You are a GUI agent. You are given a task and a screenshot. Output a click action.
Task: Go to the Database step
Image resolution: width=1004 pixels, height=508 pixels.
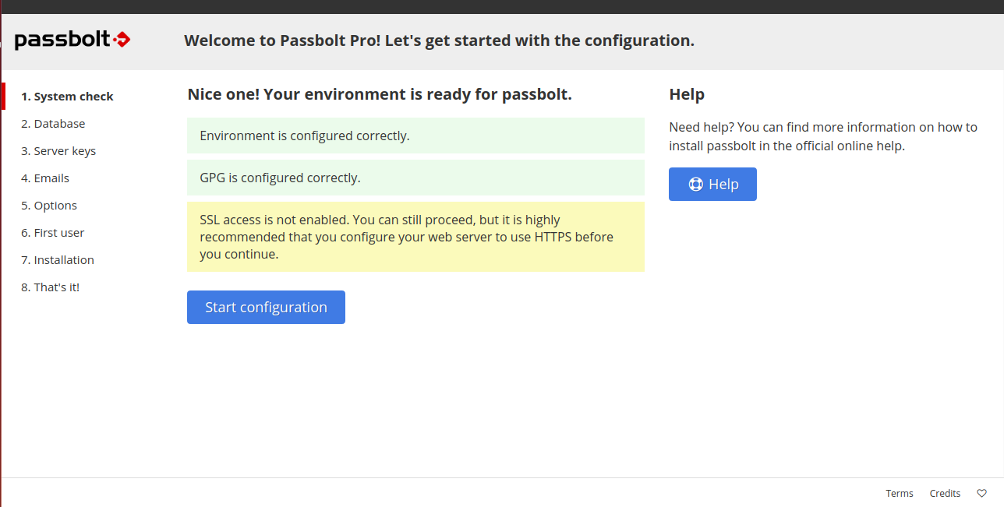click(x=53, y=124)
